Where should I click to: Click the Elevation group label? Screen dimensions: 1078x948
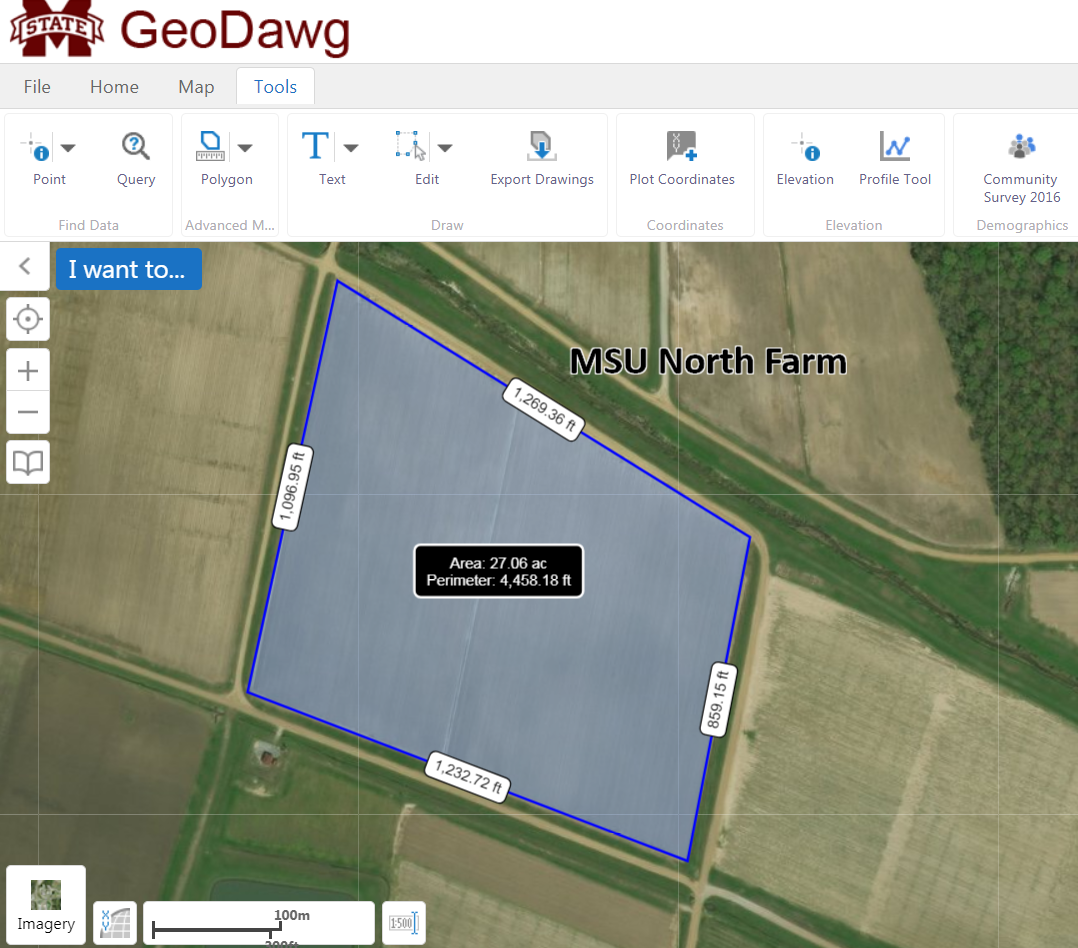(853, 225)
